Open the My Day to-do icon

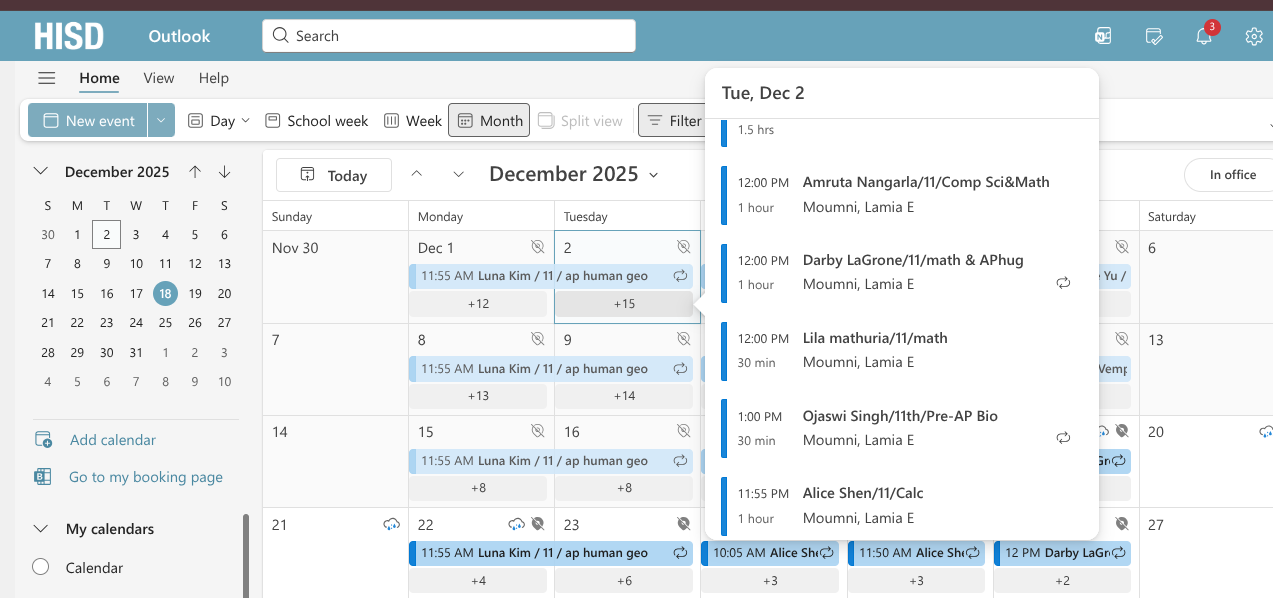[1154, 36]
